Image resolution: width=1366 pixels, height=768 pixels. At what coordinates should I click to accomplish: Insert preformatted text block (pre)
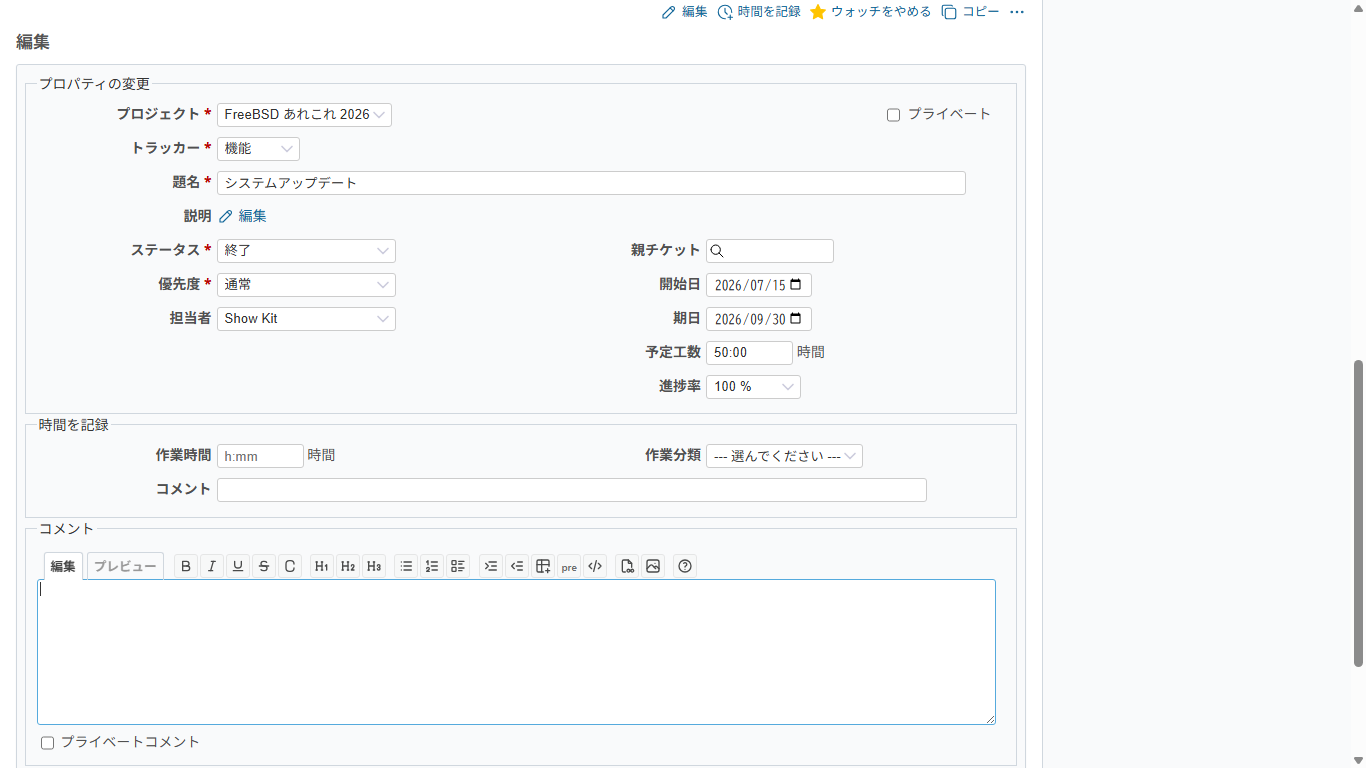click(x=569, y=566)
